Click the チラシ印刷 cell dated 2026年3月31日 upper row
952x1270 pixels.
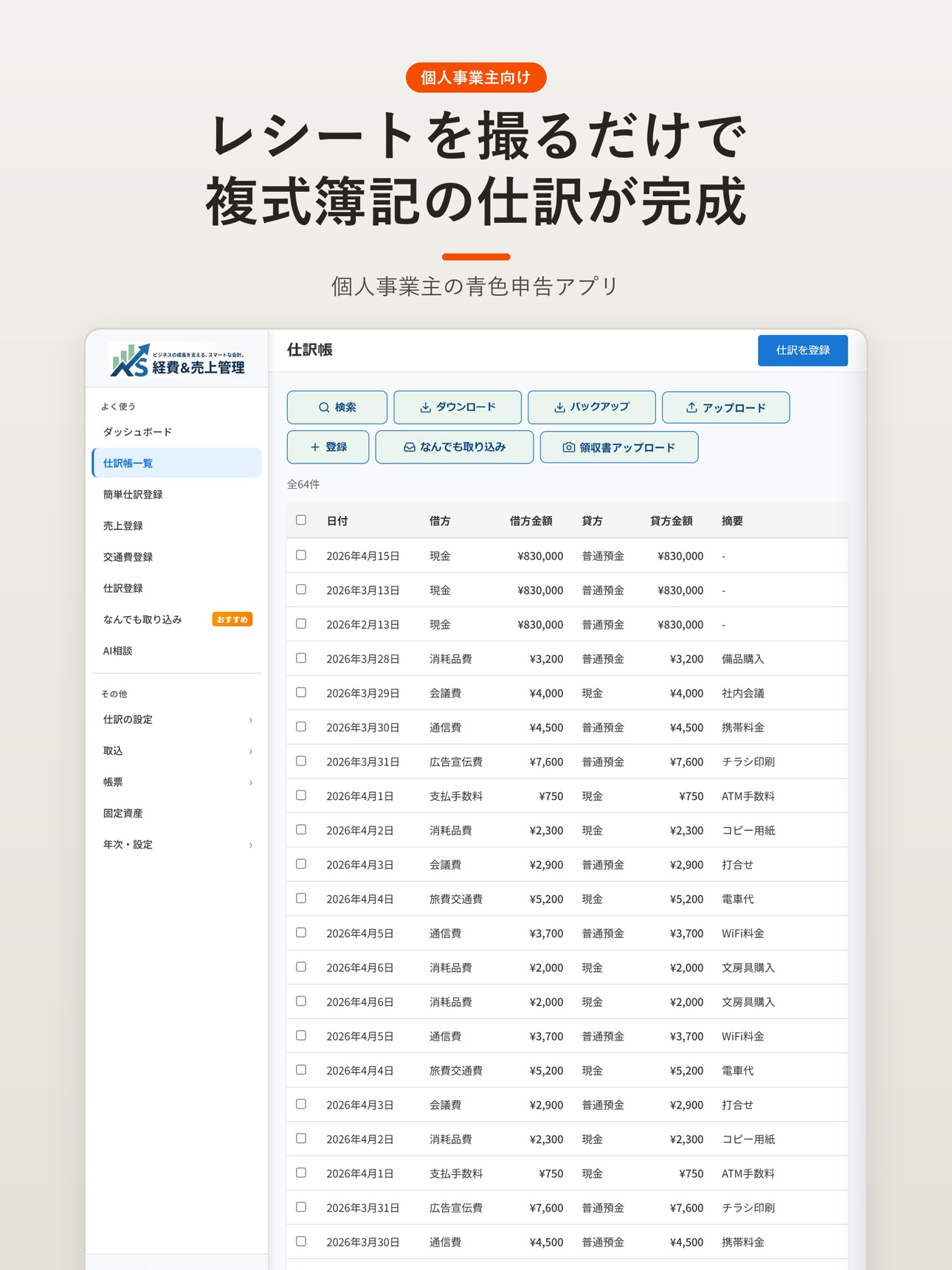pyautogui.click(x=748, y=762)
